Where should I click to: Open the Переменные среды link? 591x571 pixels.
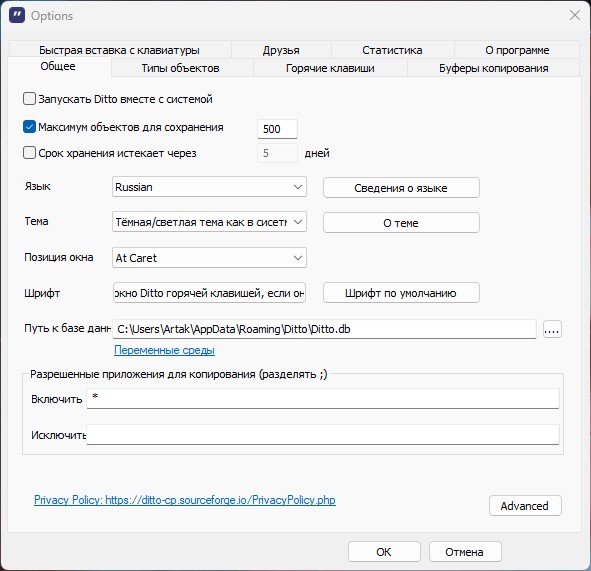click(164, 350)
